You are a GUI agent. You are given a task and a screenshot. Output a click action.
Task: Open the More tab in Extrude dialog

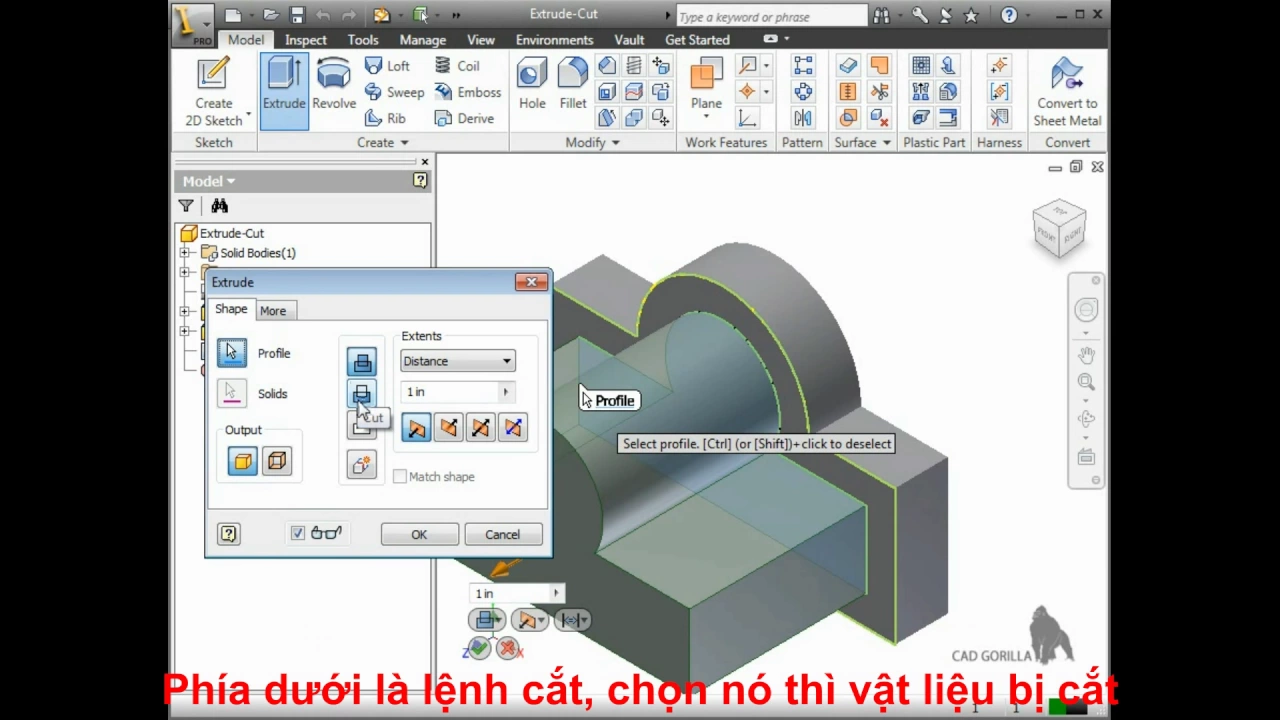point(273,311)
